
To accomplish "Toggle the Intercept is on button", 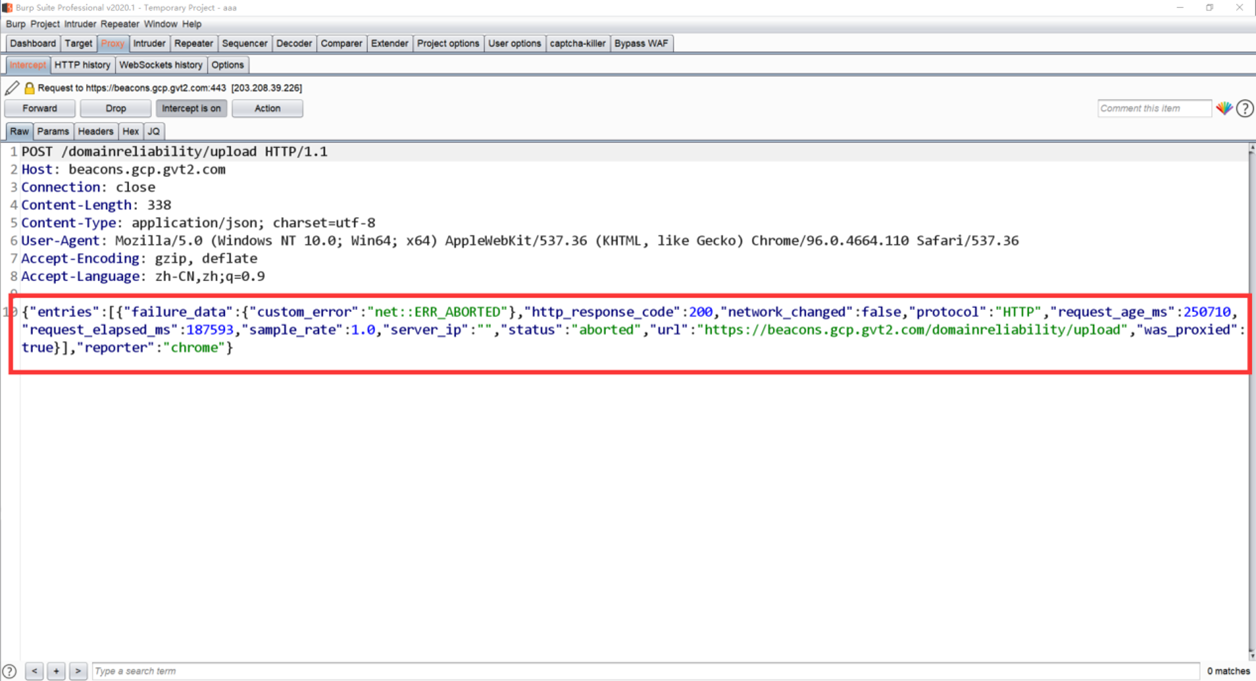I will pyautogui.click(x=191, y=108).
